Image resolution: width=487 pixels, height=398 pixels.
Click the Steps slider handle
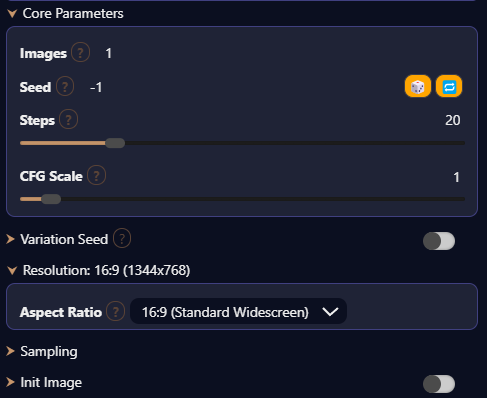(115, 143)
